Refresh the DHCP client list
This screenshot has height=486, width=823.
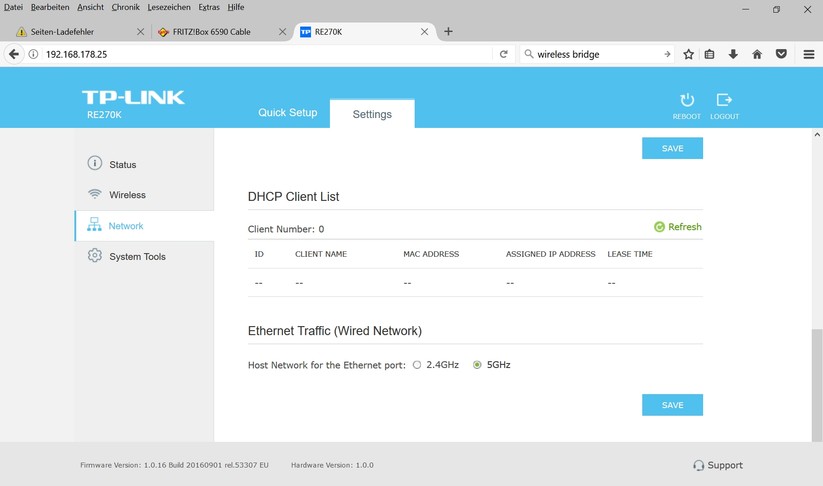pyautogui.click(x=678, y=227)
